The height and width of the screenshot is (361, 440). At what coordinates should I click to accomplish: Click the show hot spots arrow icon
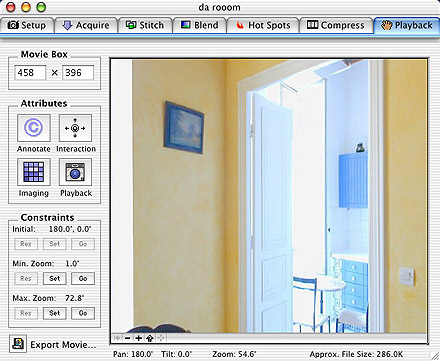click(x=149, y=338)
